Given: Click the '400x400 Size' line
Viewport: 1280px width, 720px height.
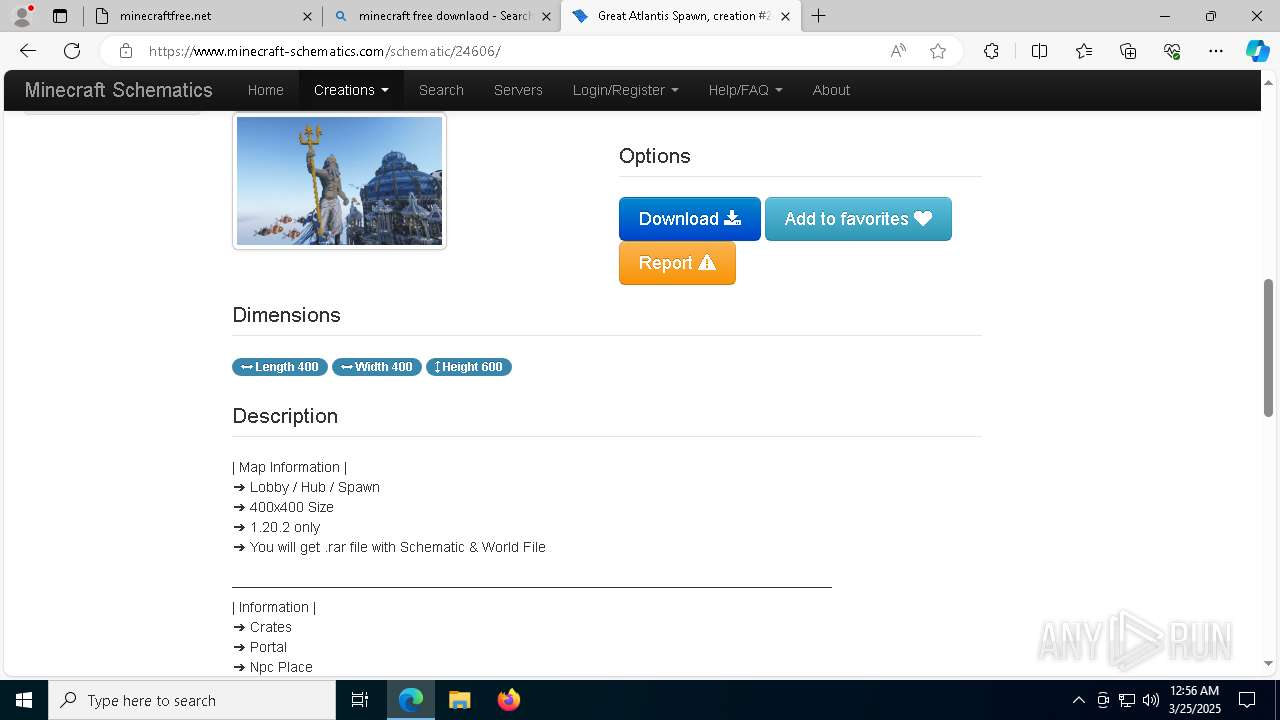Looking at the screenshot, I should click(283, 507).
